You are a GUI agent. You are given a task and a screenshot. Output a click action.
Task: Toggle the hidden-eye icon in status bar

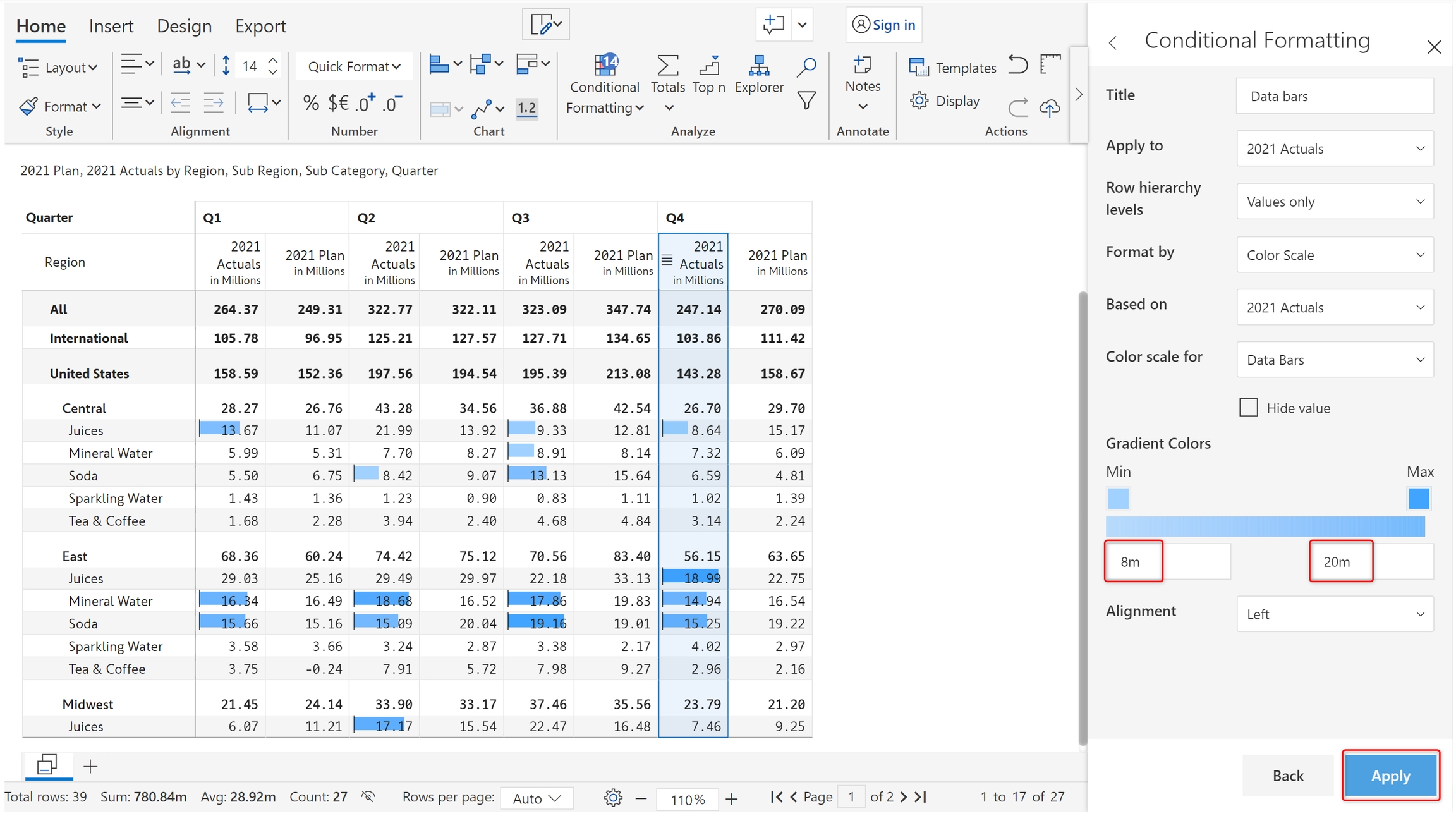coord(368,796)
